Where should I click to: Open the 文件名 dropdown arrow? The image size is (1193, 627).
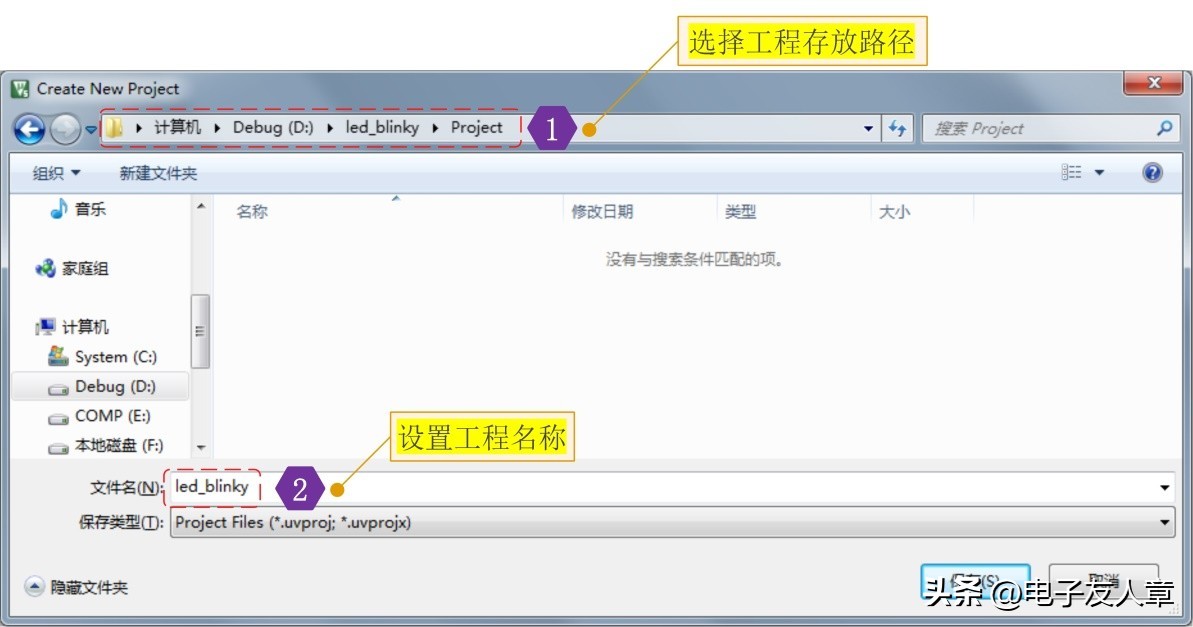[1164, 487]
